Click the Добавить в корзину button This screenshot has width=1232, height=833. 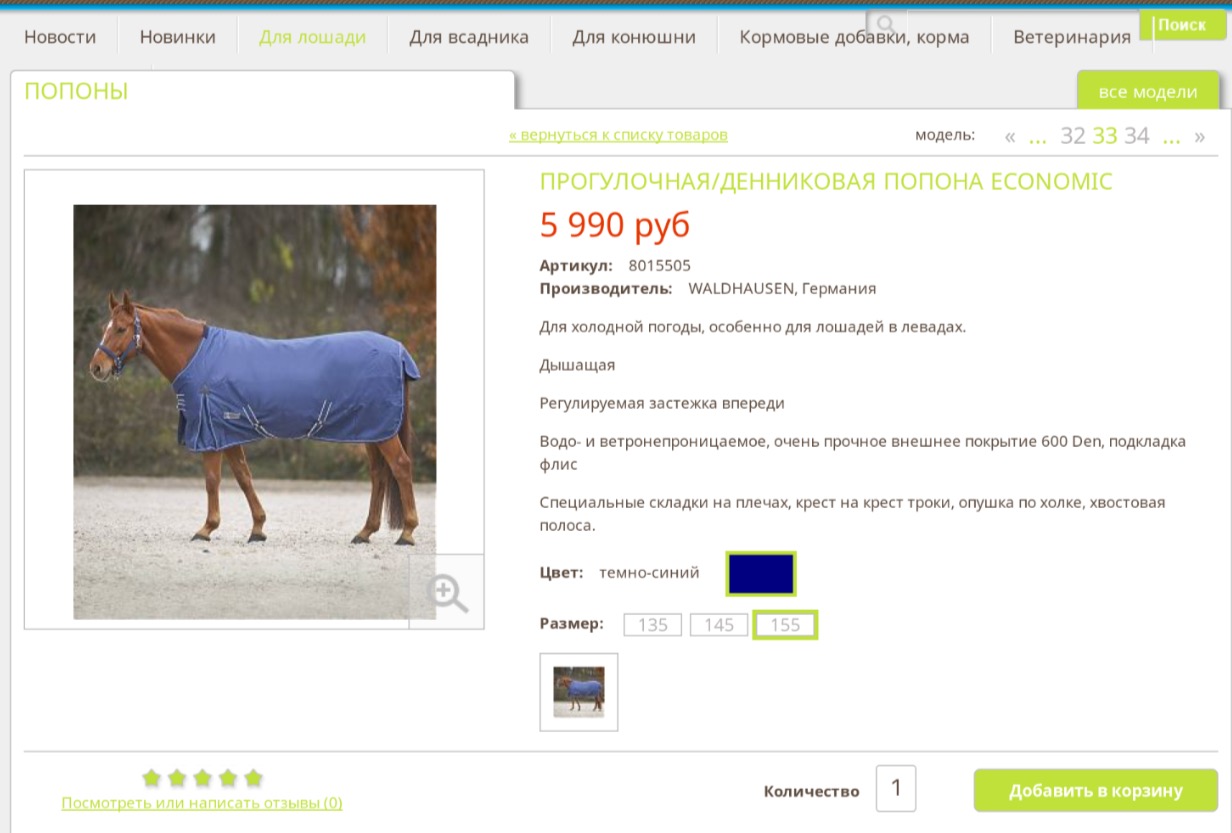[1096, 791]
